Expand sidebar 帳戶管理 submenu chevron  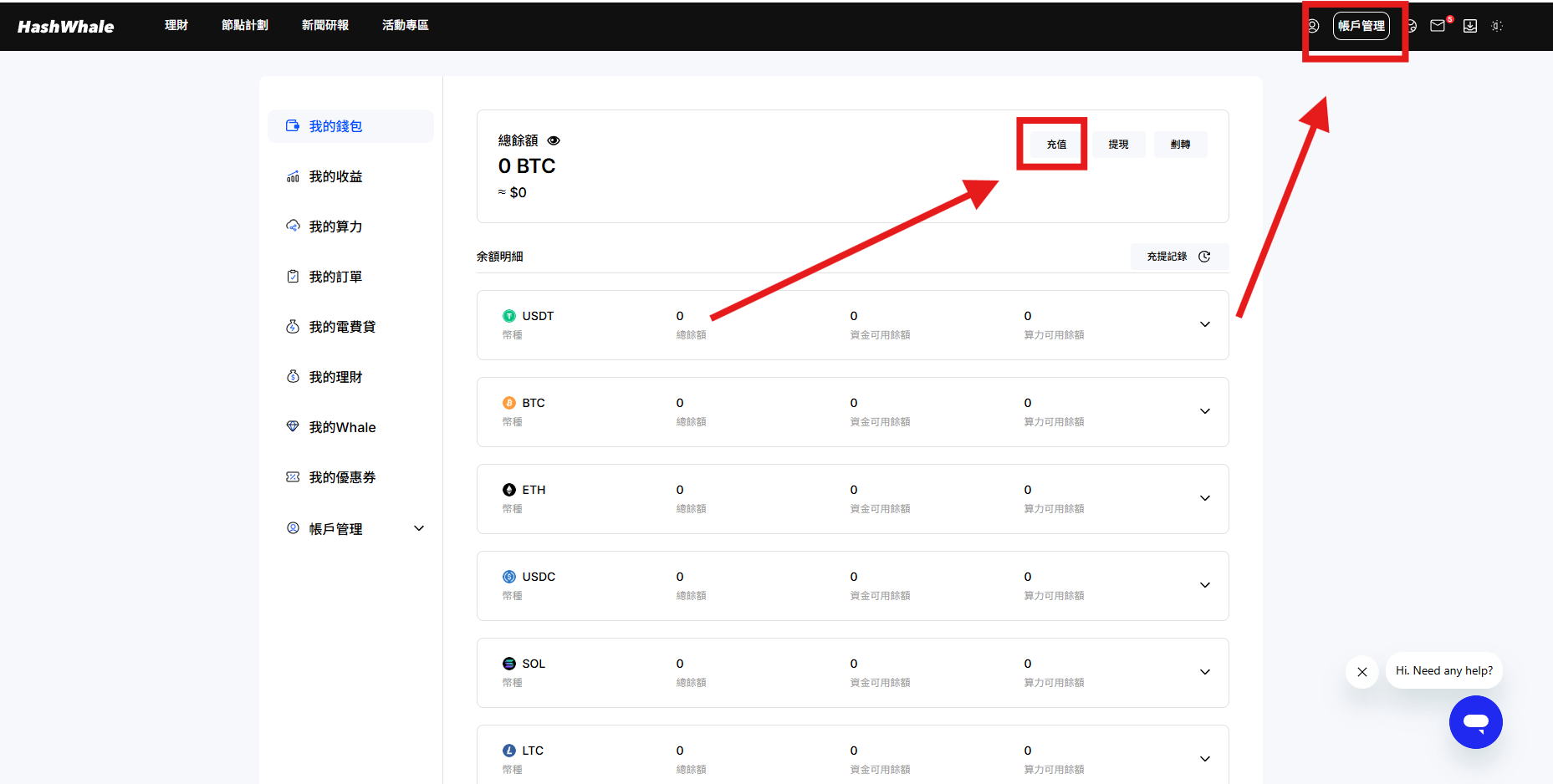[419, 528]
